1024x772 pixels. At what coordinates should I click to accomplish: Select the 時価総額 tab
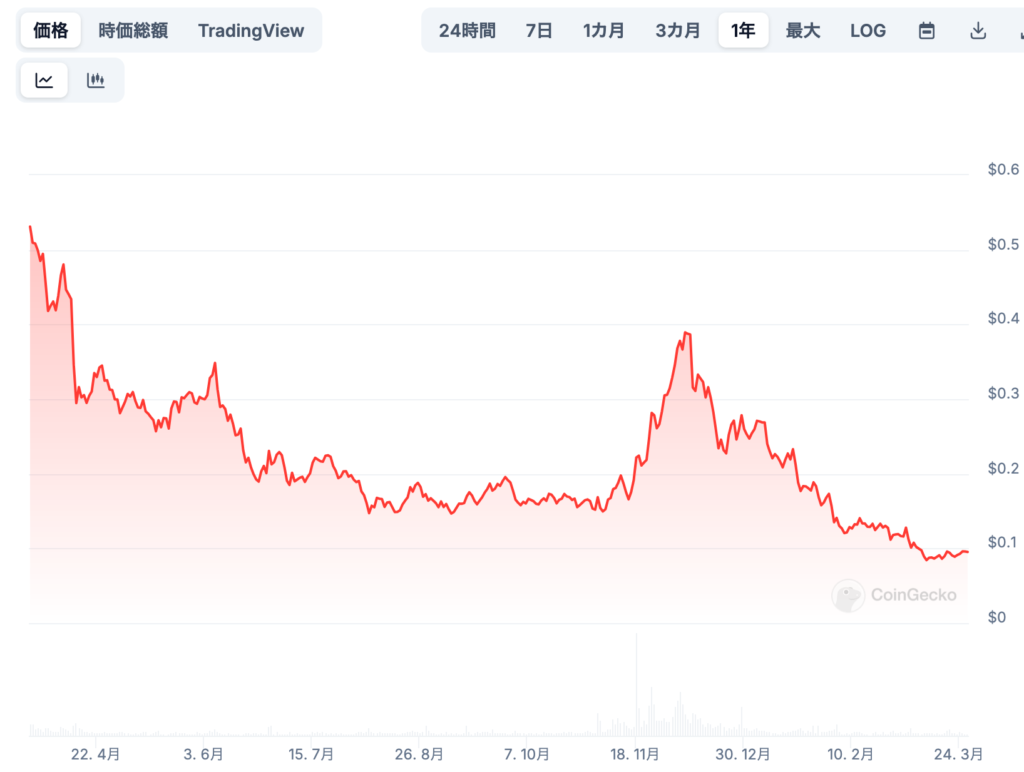click(x=133, y=31)
